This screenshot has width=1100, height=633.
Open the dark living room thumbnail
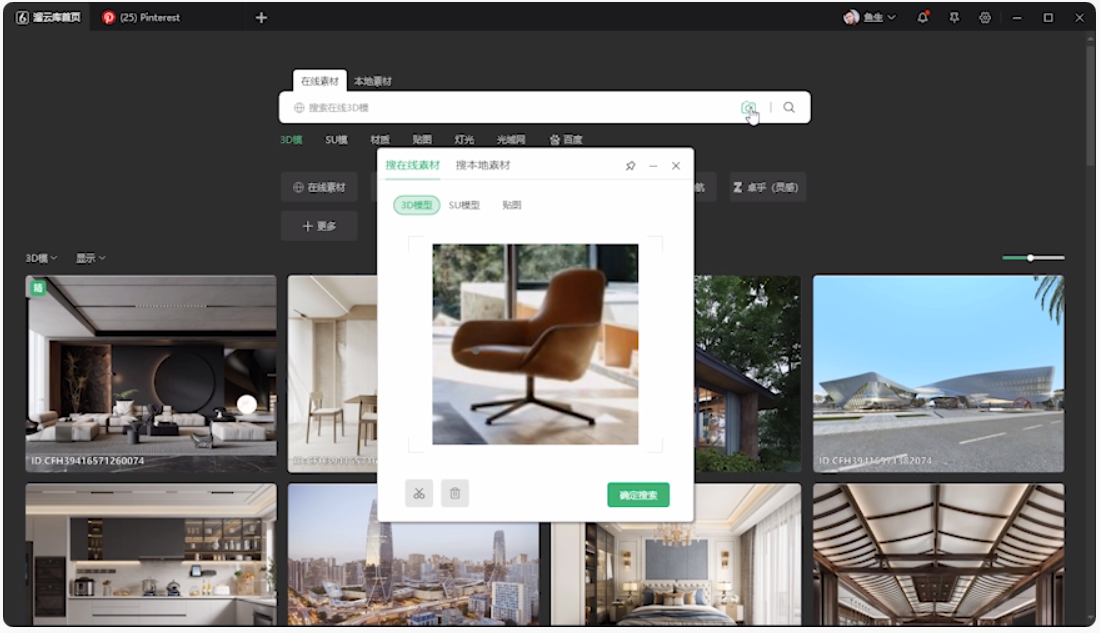[x=151, y=373]
